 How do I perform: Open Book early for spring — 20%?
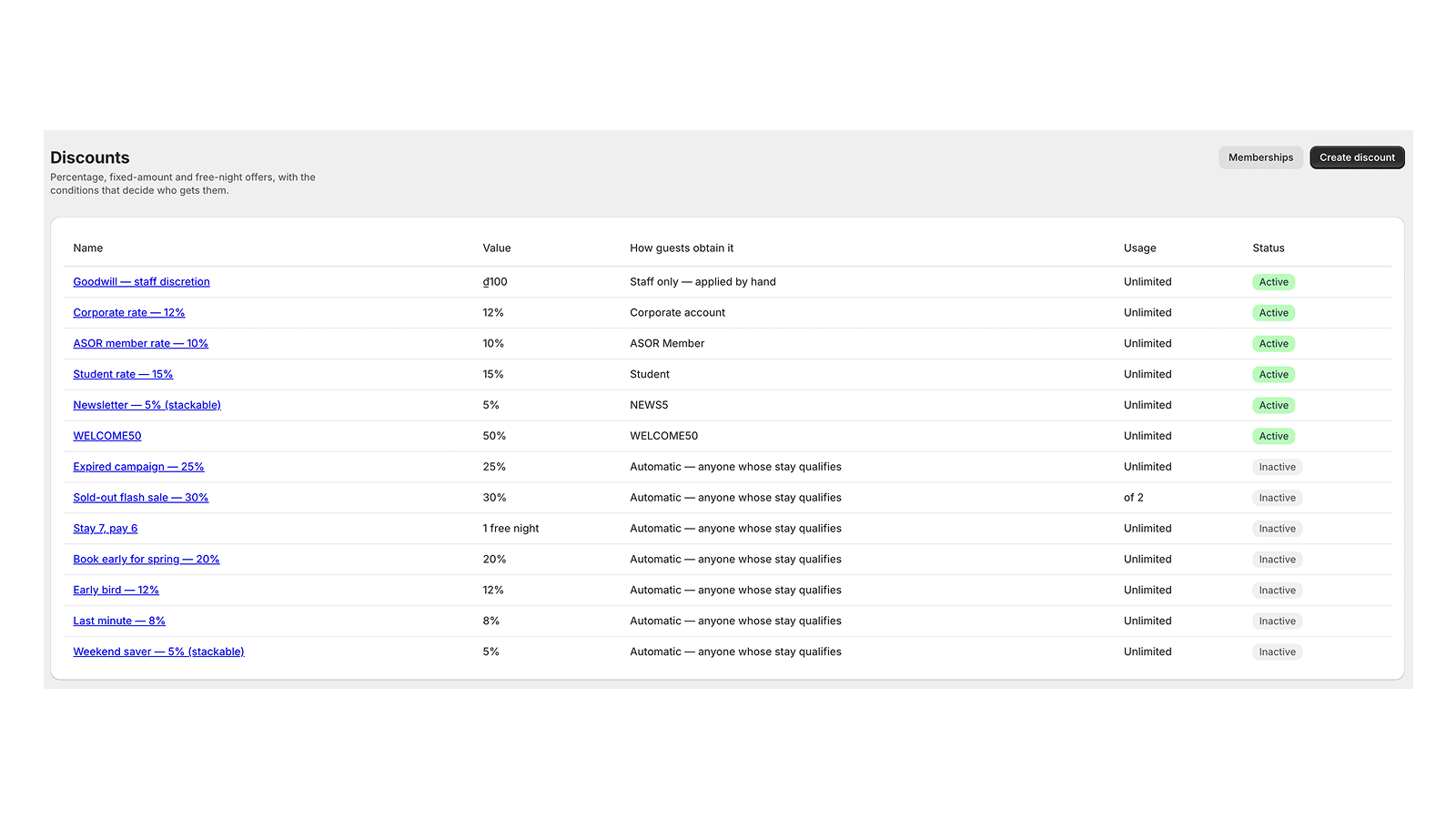(x=147, y=560)
